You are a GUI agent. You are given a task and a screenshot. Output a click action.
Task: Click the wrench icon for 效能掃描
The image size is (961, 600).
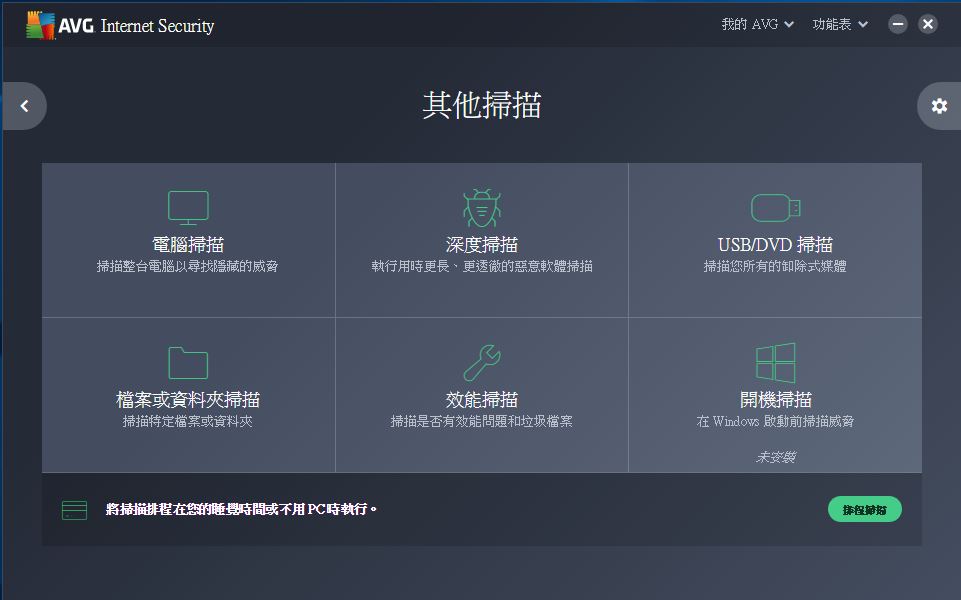click(x=481, y=363)
